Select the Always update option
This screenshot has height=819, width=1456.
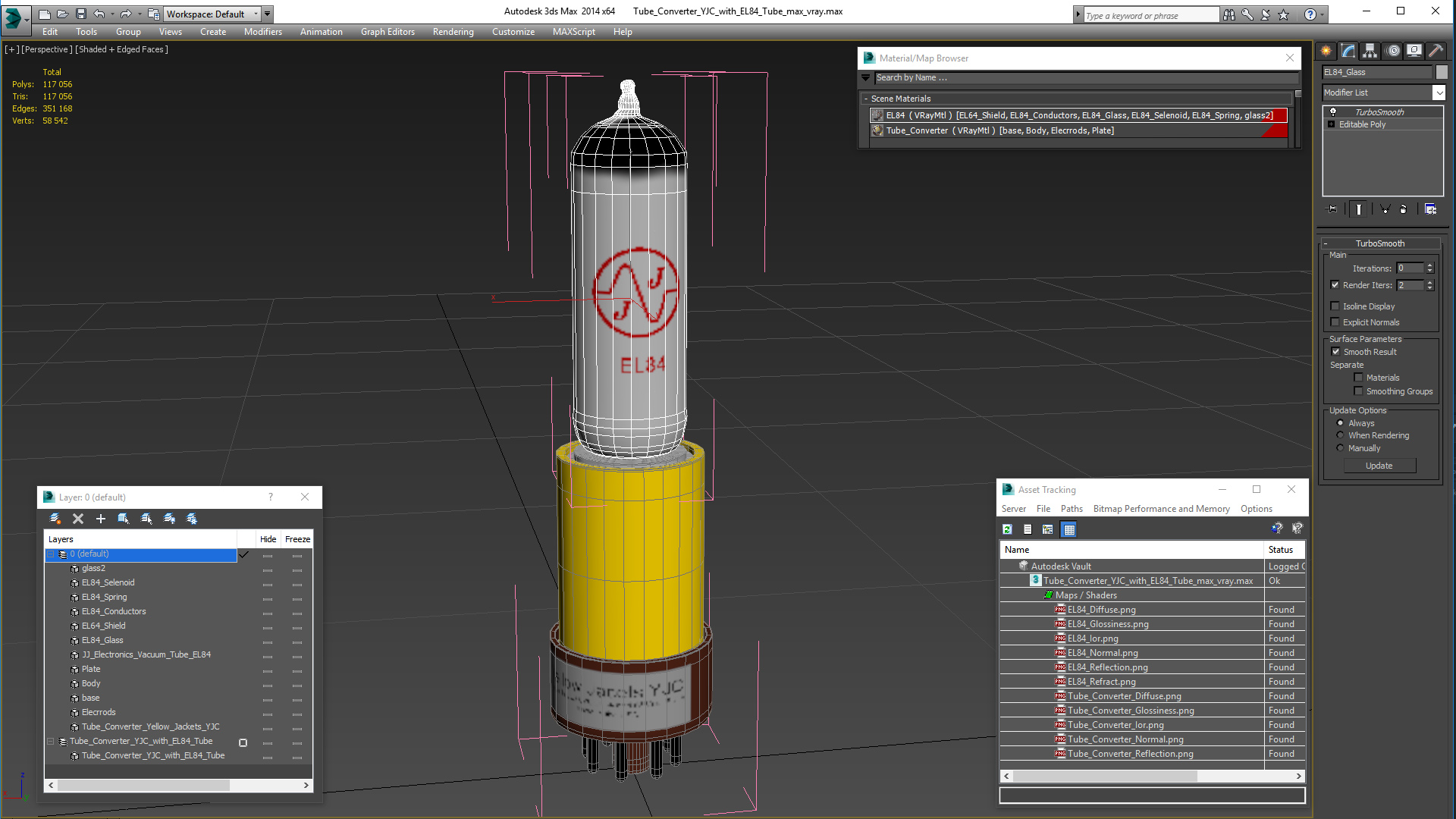coord(1340,423)
